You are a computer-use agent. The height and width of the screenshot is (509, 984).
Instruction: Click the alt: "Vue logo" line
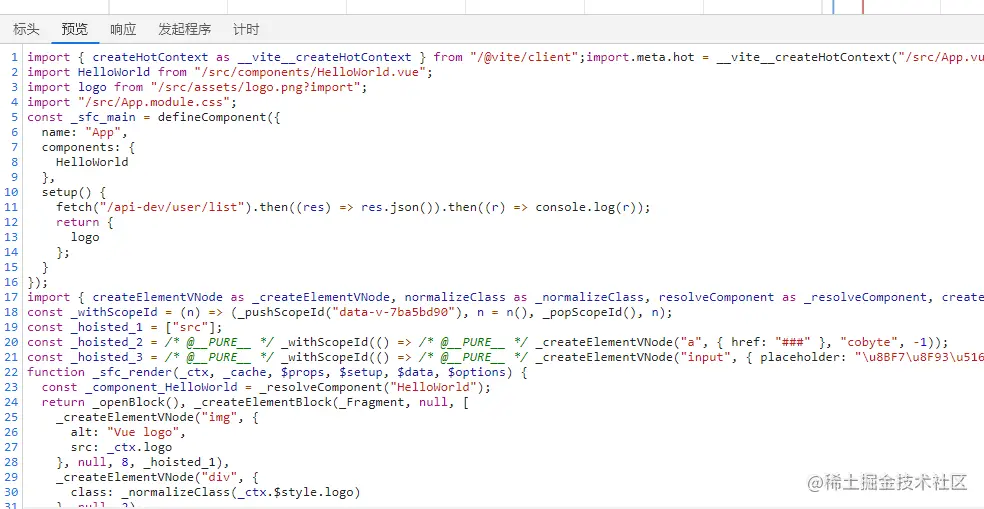tap(129, 432)
